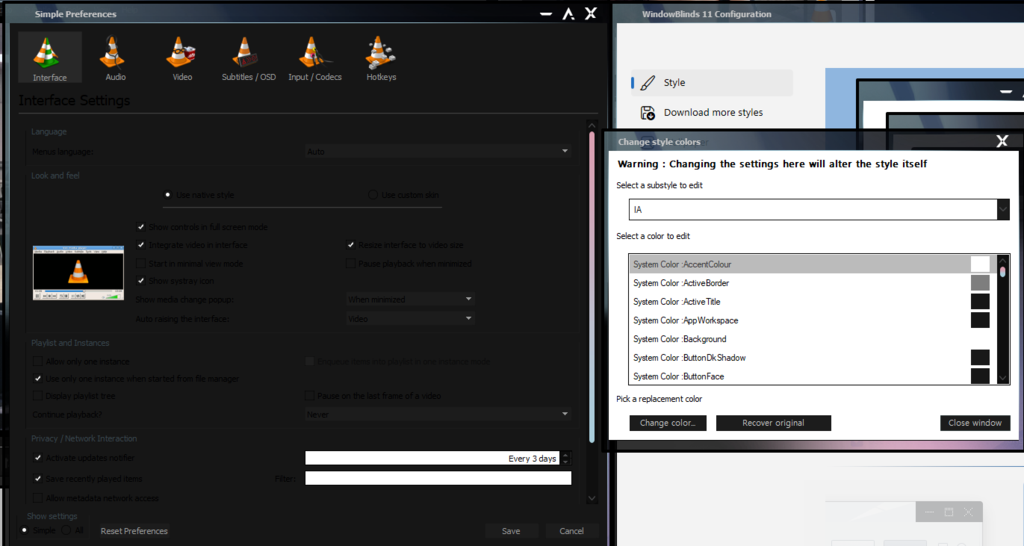Click the Cancel button in preferences

[571, 531]
